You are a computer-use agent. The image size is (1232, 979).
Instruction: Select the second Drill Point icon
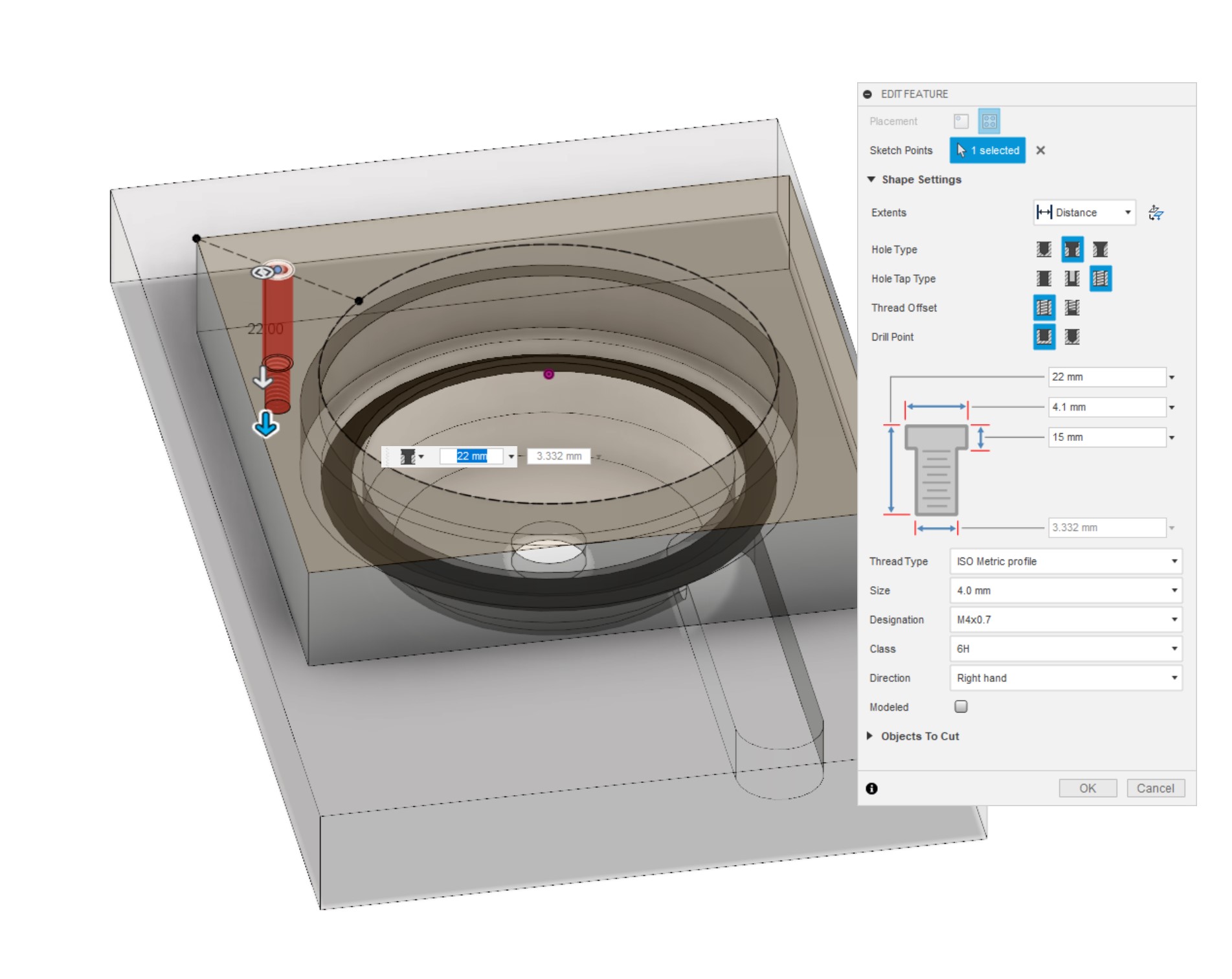[1072, 337]
